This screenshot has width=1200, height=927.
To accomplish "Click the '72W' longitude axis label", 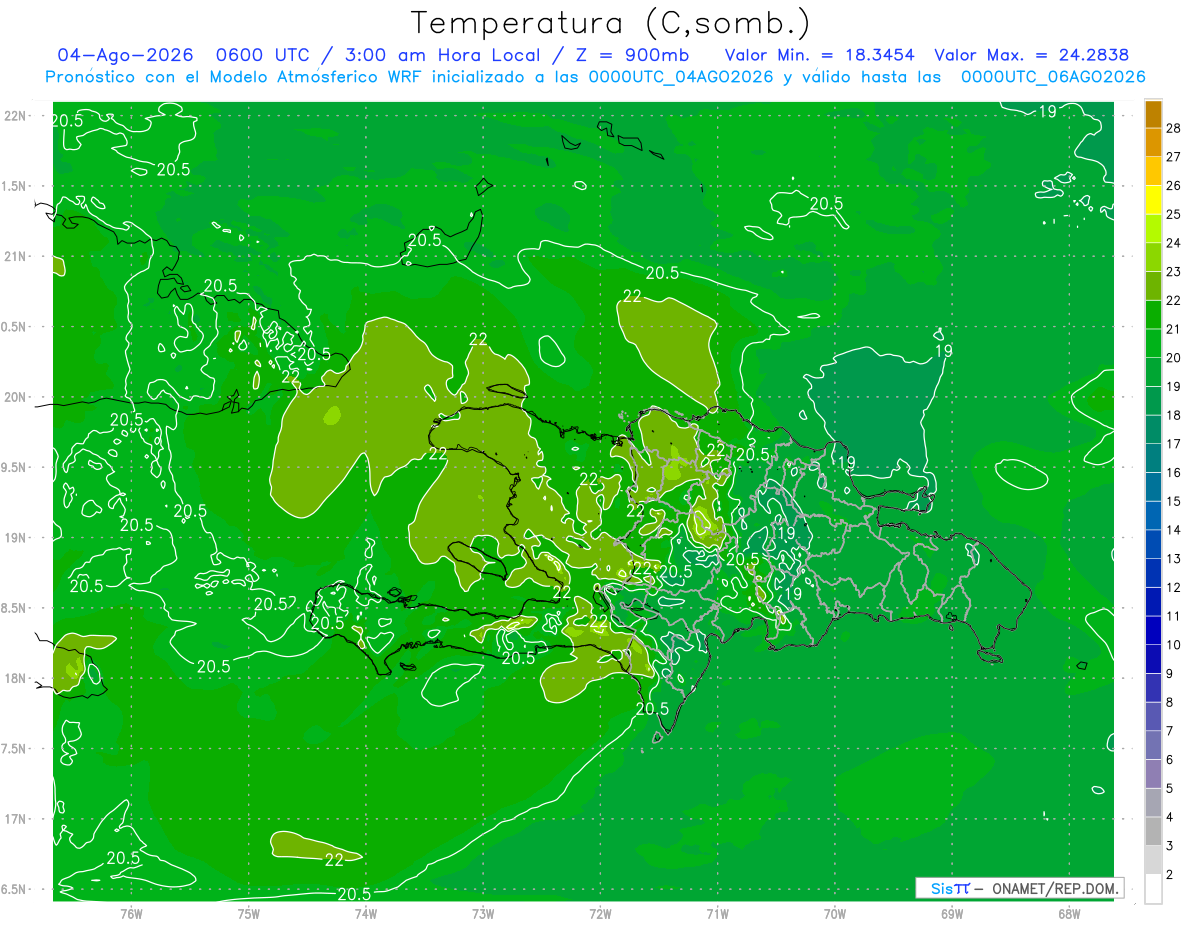I will click(600, 913).
